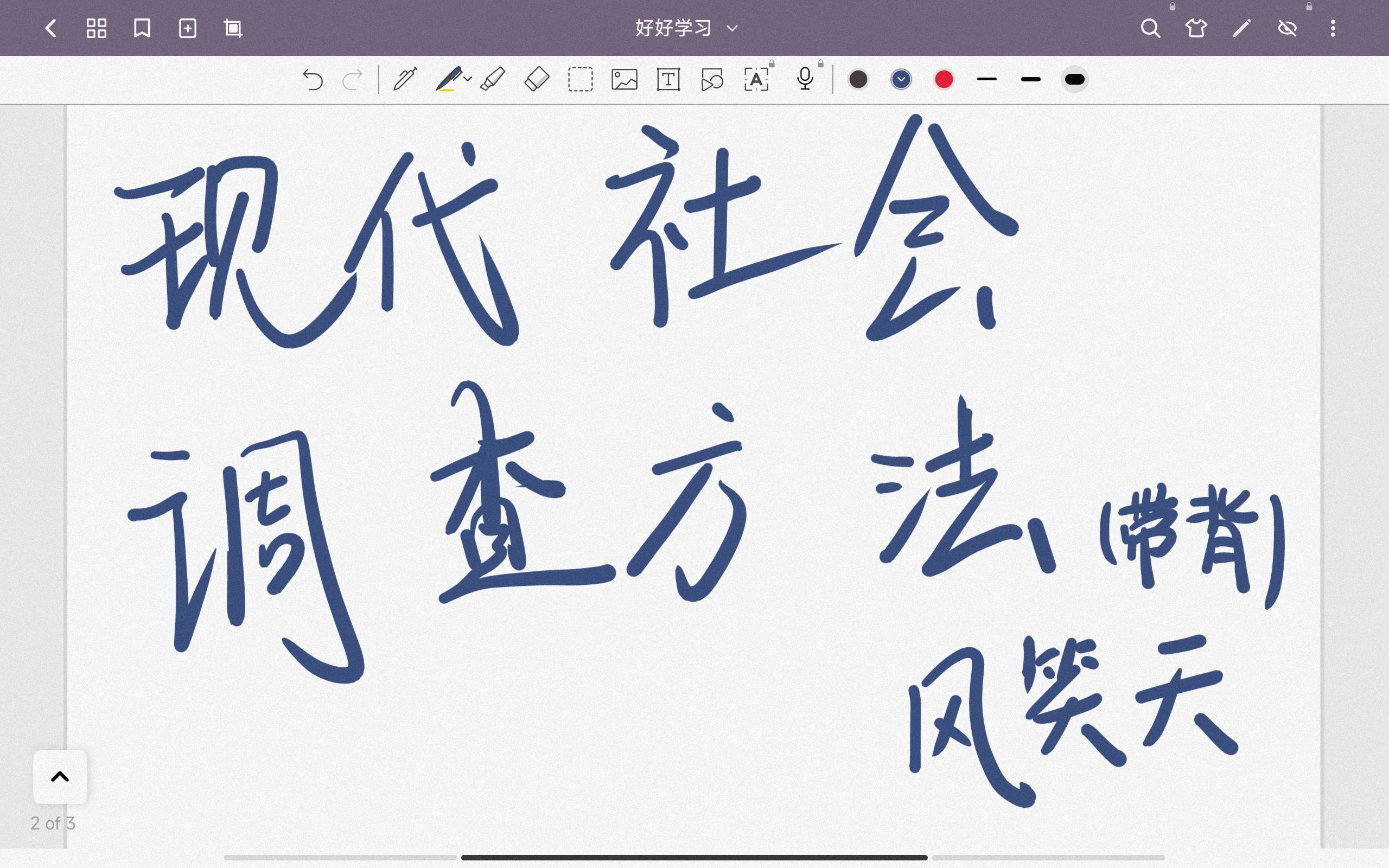The height and width of the screenshot is (868, 1389).
Task: Bookmark the current page
Action: point(142,28)
